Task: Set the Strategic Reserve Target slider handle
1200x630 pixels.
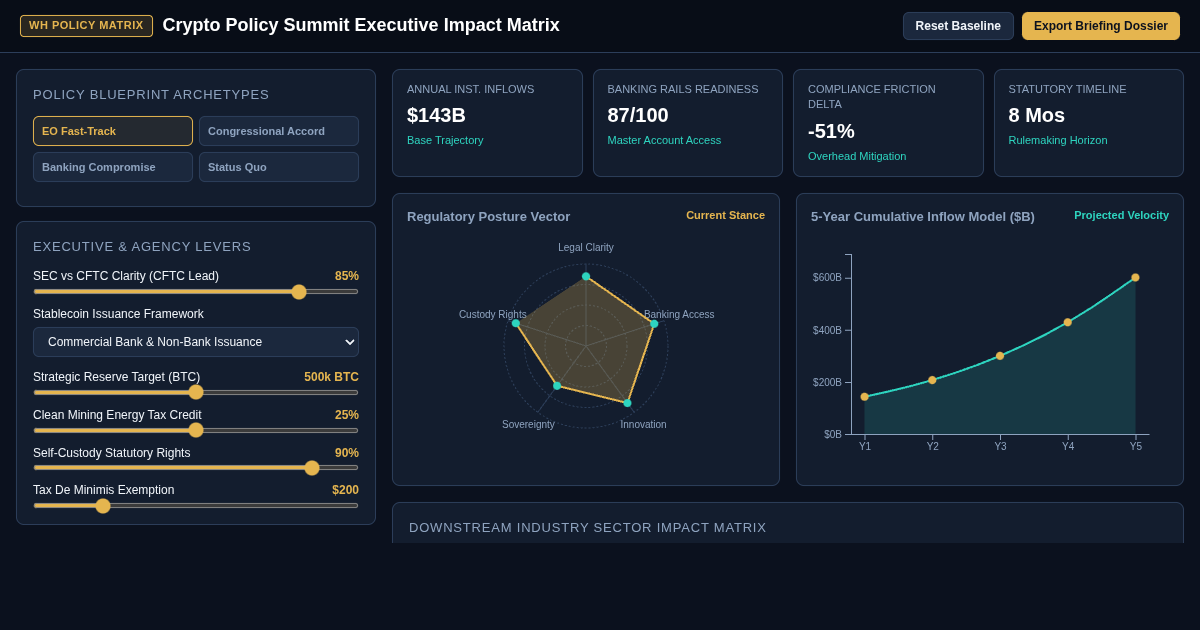Action: pos(196,392)
